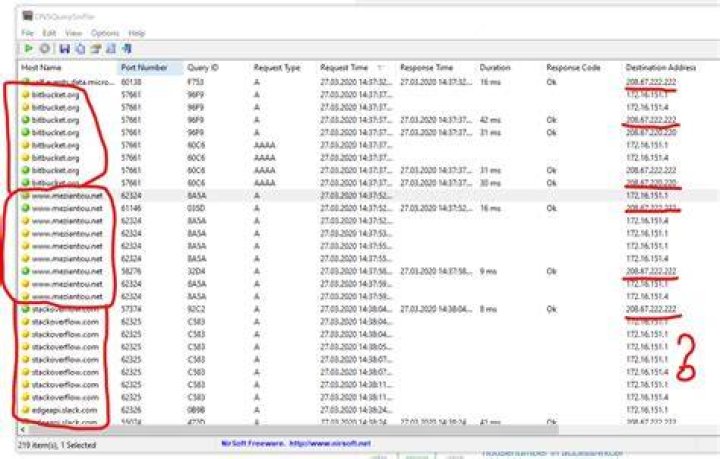
Task: Open the File menu
Action: pyautogui.click(x=27, y=33)
